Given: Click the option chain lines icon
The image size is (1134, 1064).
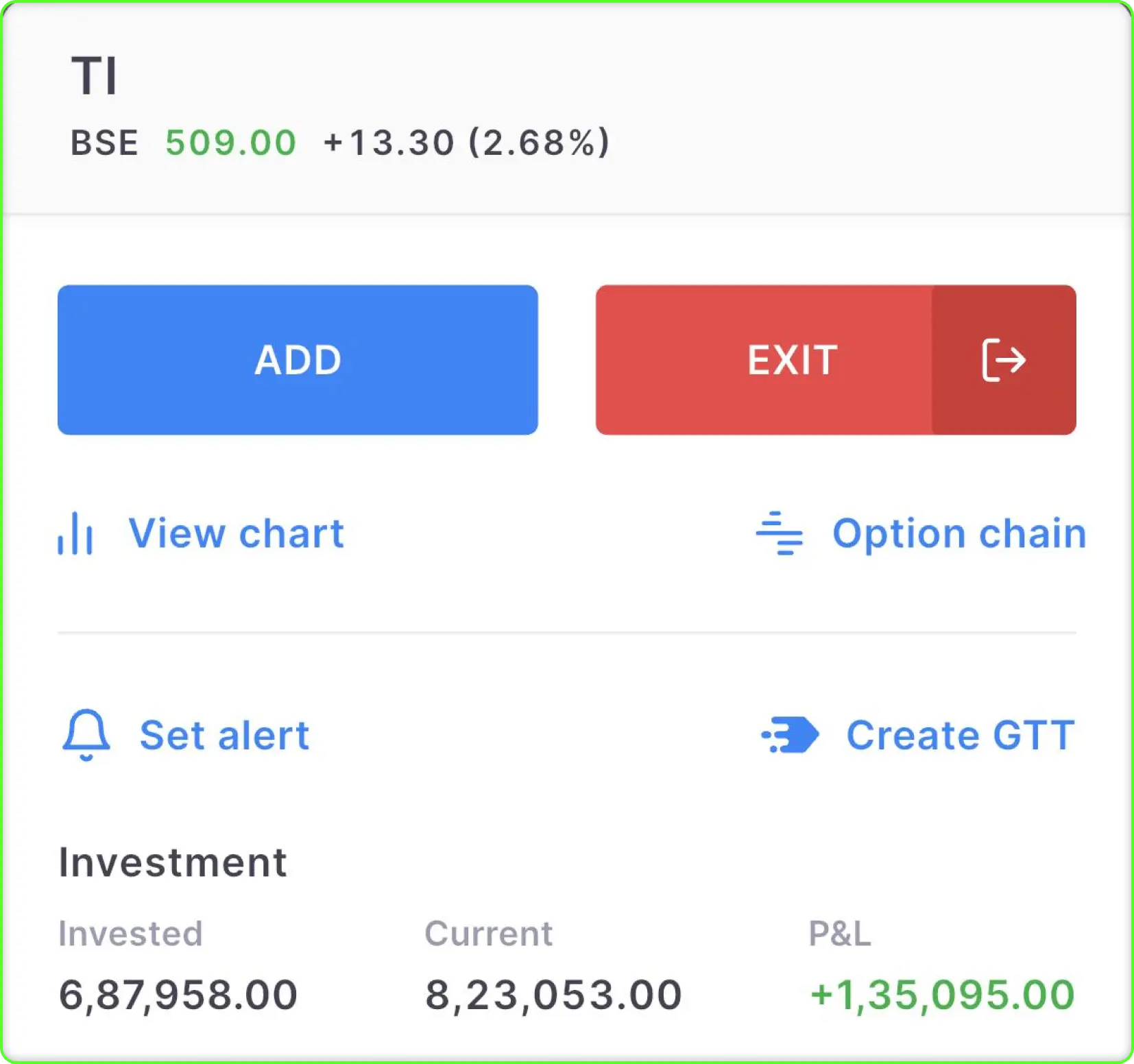Looking at the screenshot, I should 780,533.
